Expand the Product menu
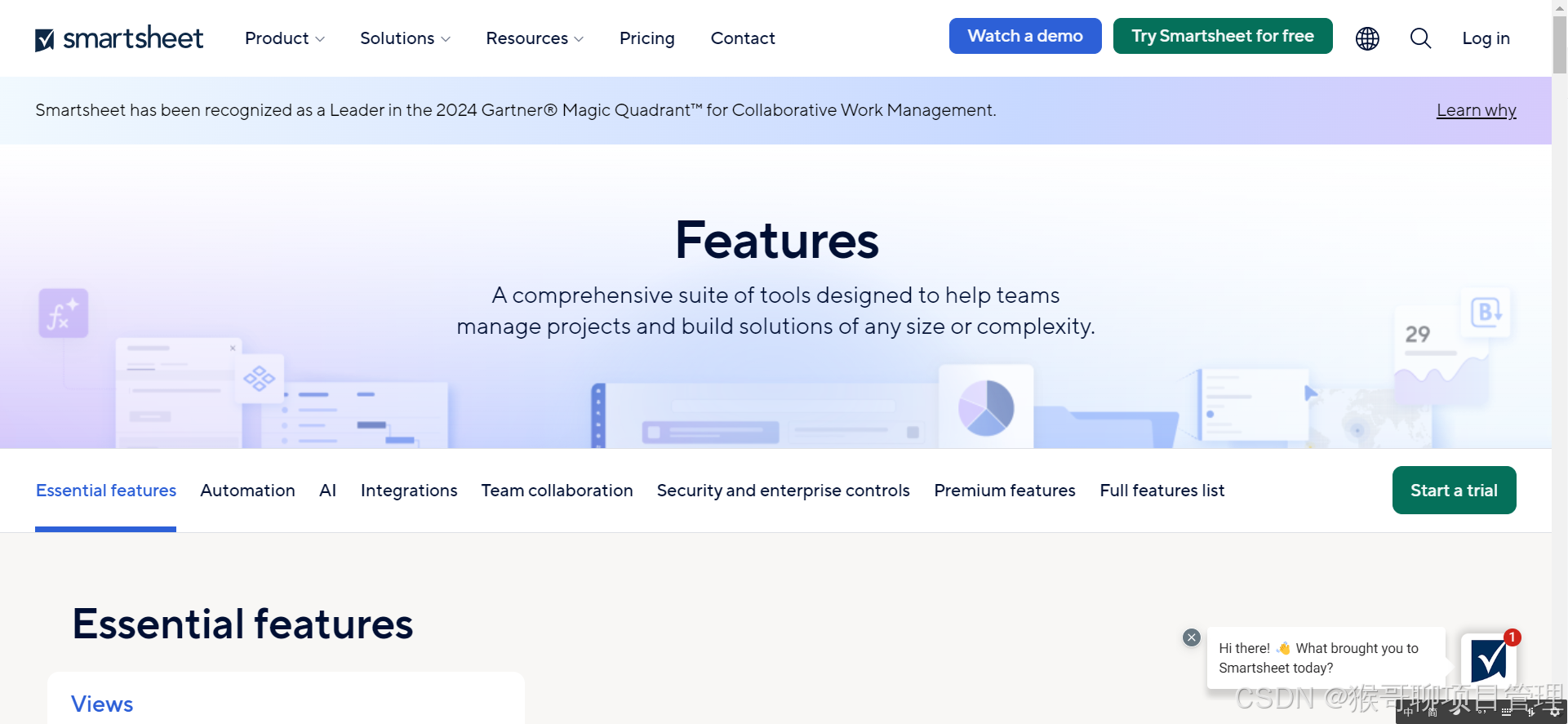 [x=285, y=38]
